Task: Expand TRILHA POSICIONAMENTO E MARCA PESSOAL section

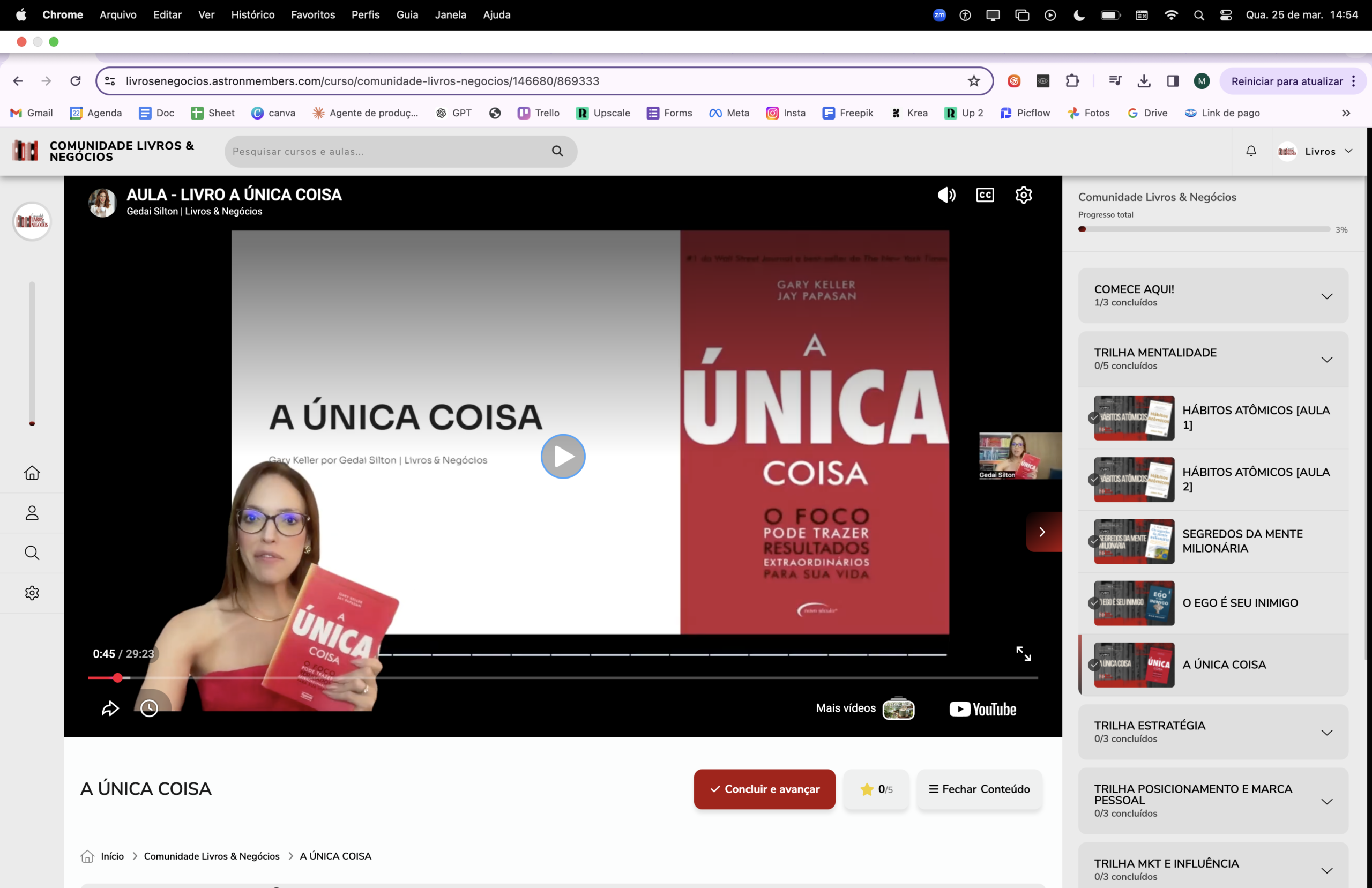Action: click(1213, 800)
